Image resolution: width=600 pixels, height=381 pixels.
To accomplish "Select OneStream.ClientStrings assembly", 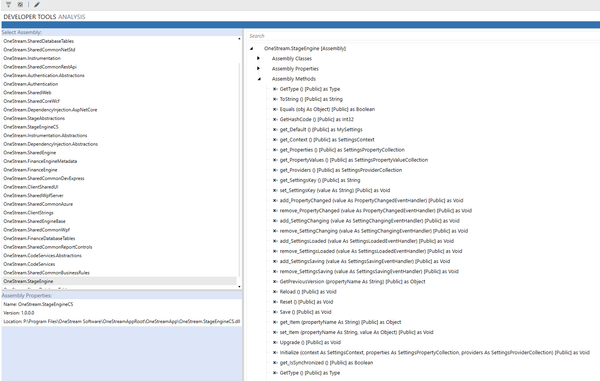I will point(28,213).
